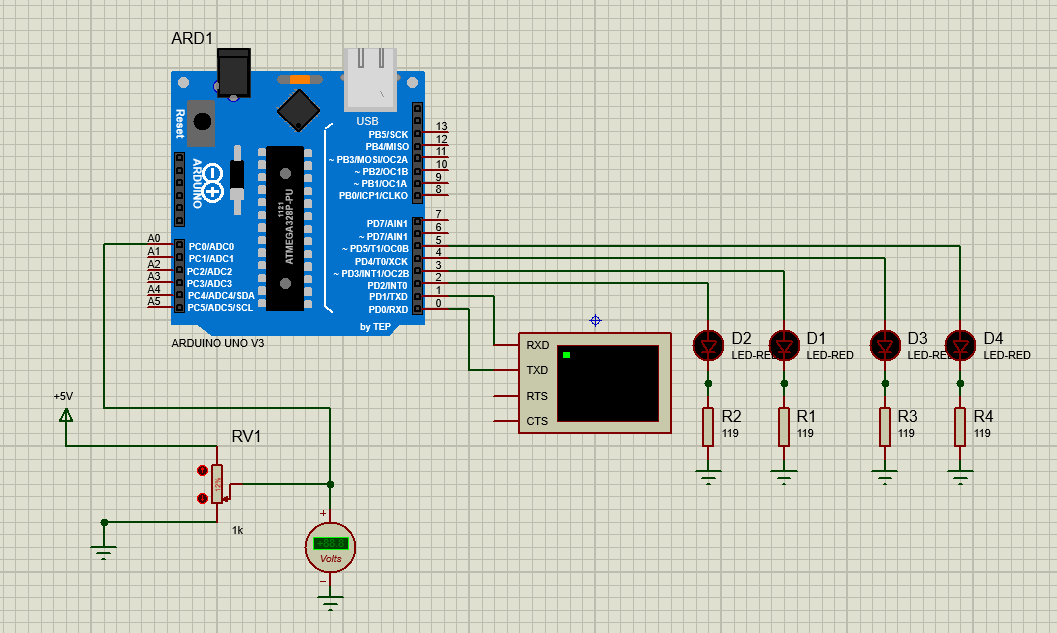The width and height of the screenshot is (1057, 633).
Task: Select the Arduino infinity logo
Action: (213, 183)
